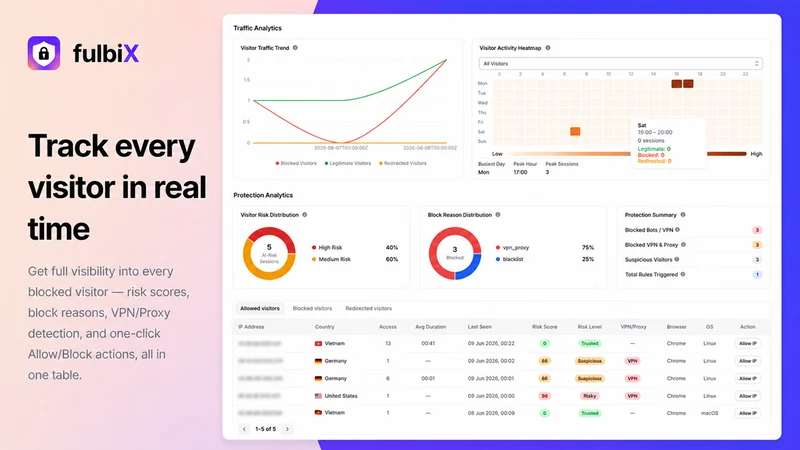This screenshot has height=450, width=800.
Task: Click info icon next to Blocked Bots / VPN
Action: coord(678,230)
